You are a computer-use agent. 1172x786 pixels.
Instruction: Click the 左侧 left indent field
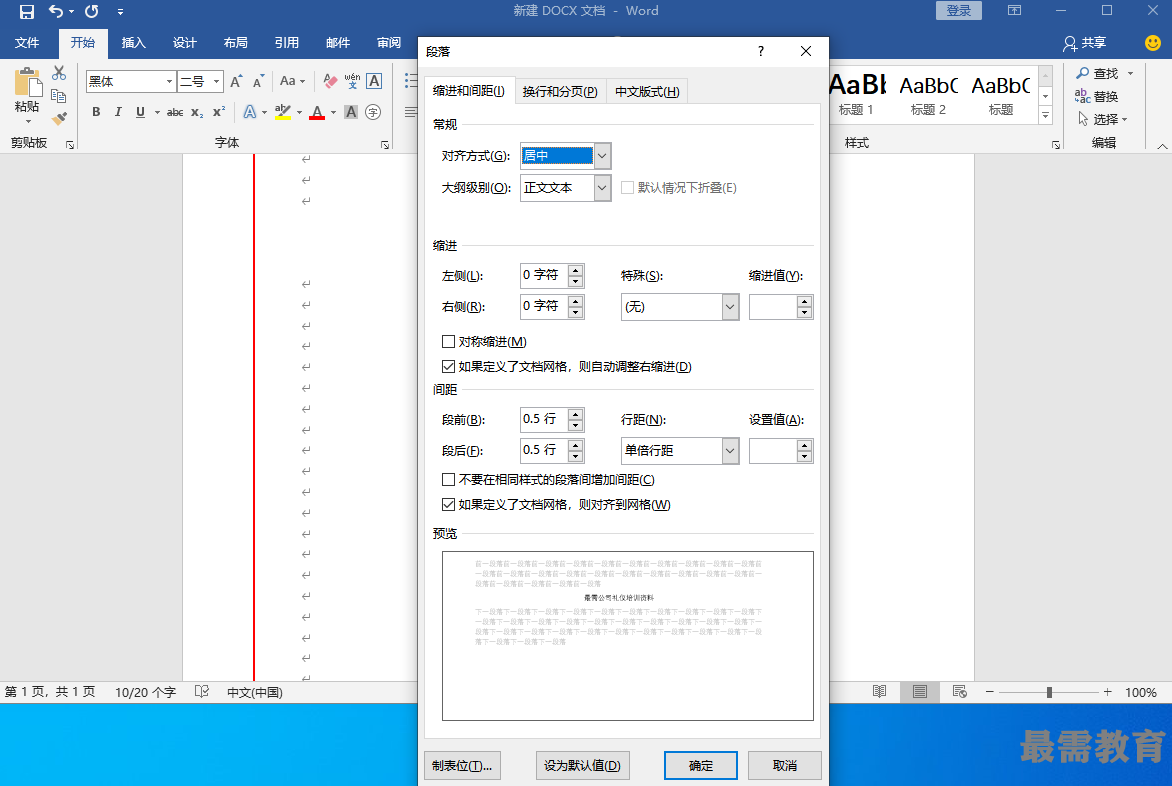[x=544, y=276]
